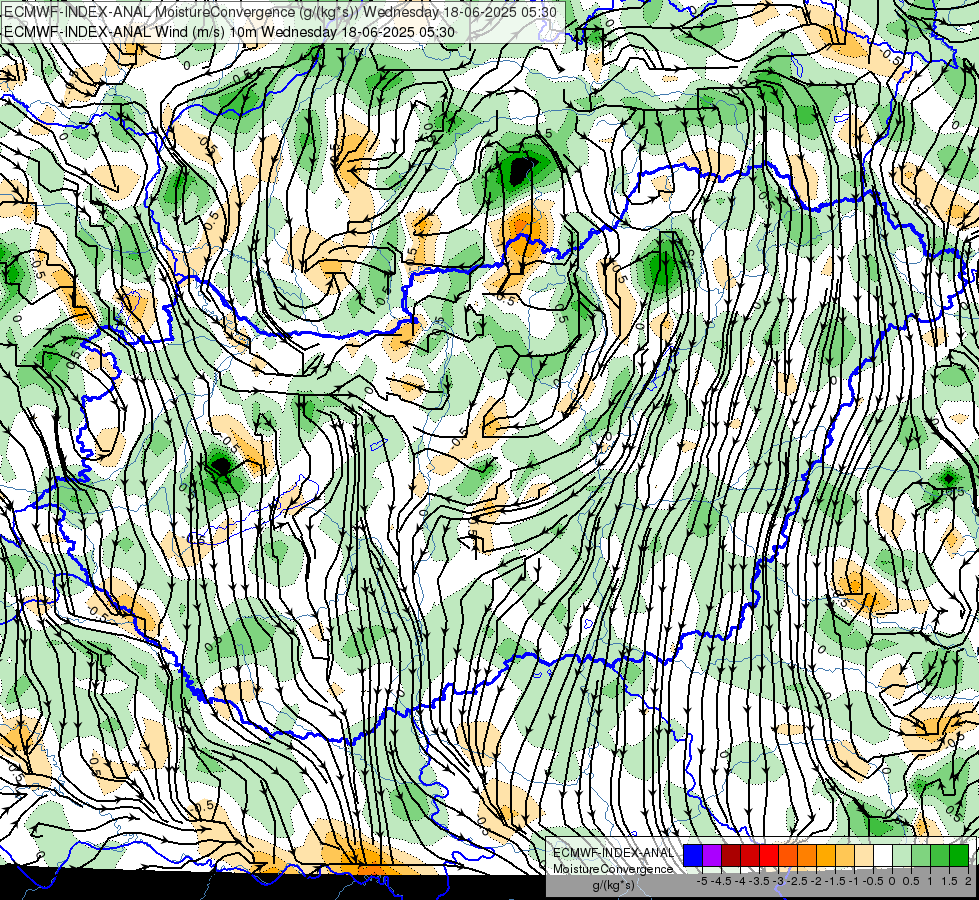Select the orange-red -3 to -2.5 legend box
This screenshot has width=979, height=900.
[x=788, y=855]
